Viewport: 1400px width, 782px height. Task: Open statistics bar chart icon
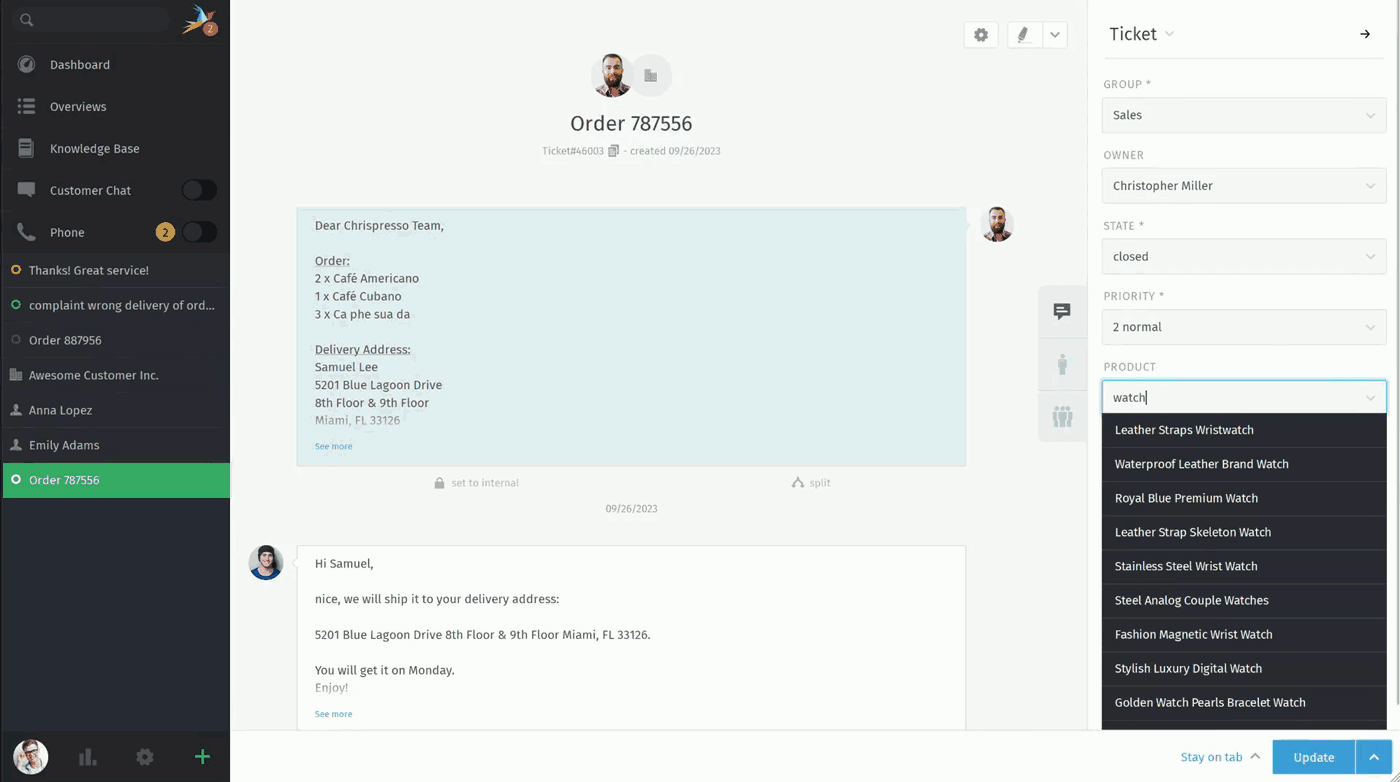pyautogui.click(x=88, y=757)
